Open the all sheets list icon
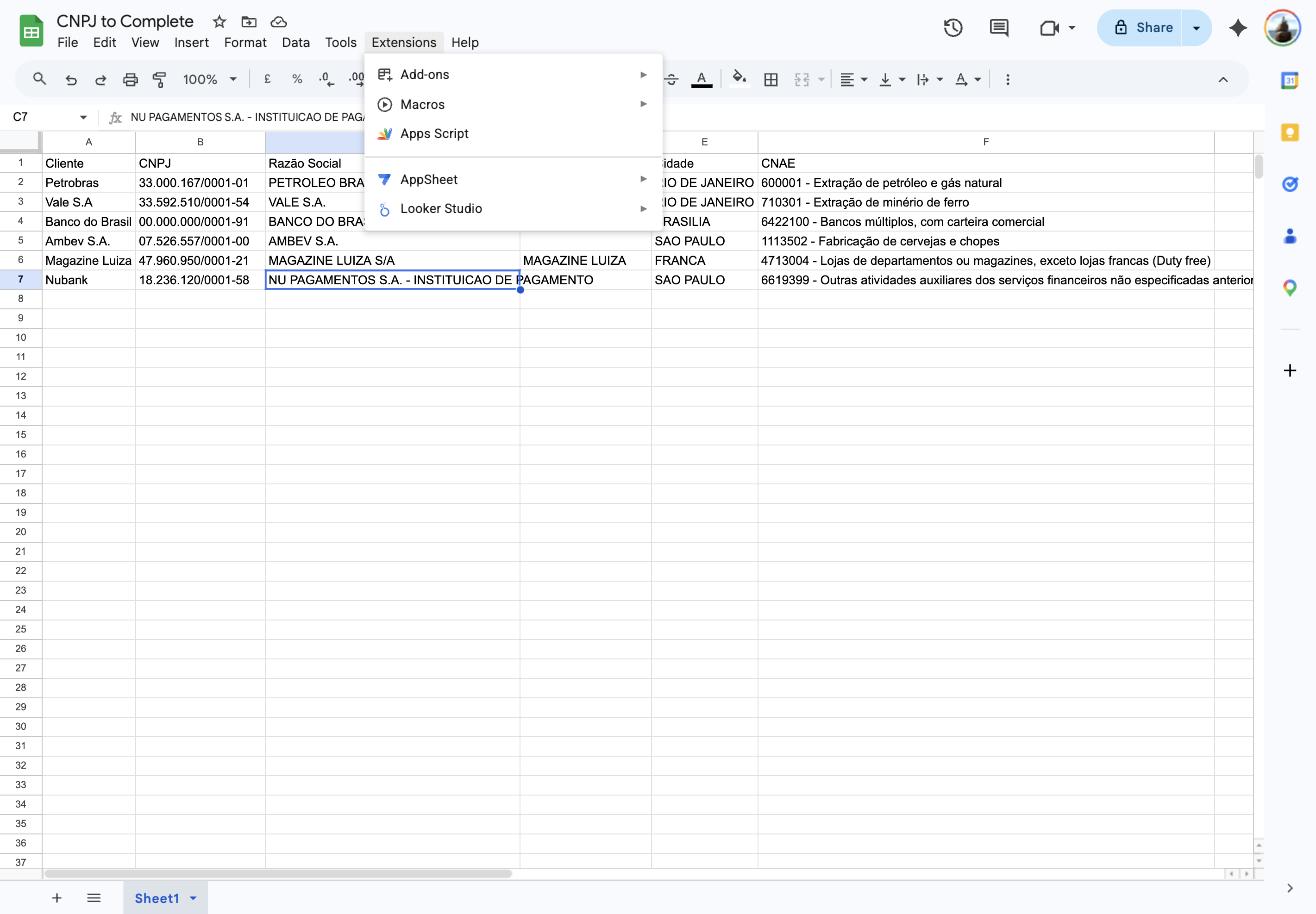1316x914 pixels. tap(94, 898)
